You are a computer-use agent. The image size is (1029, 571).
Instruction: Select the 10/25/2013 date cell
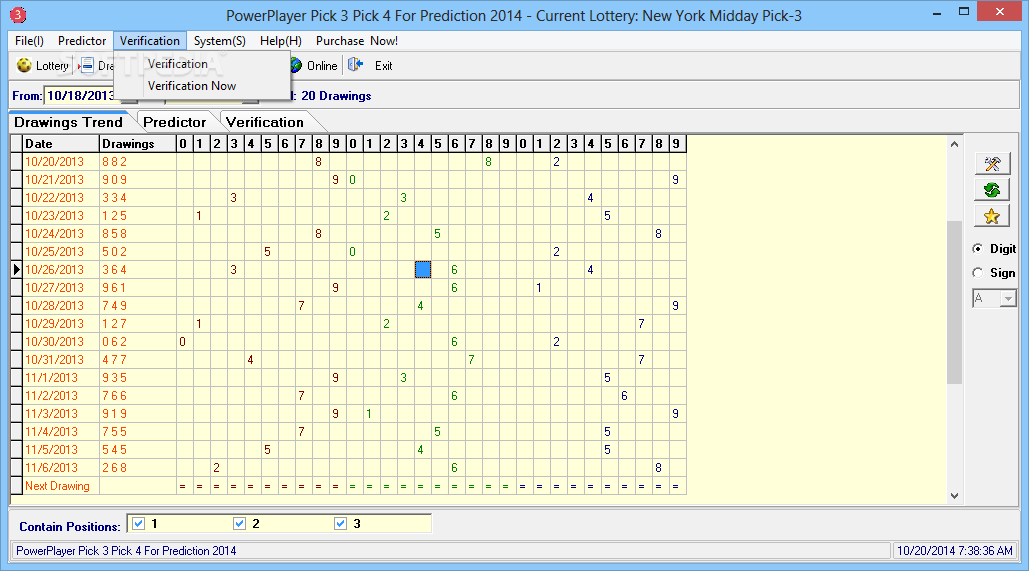pyautogui.click(x=61, y=252)
